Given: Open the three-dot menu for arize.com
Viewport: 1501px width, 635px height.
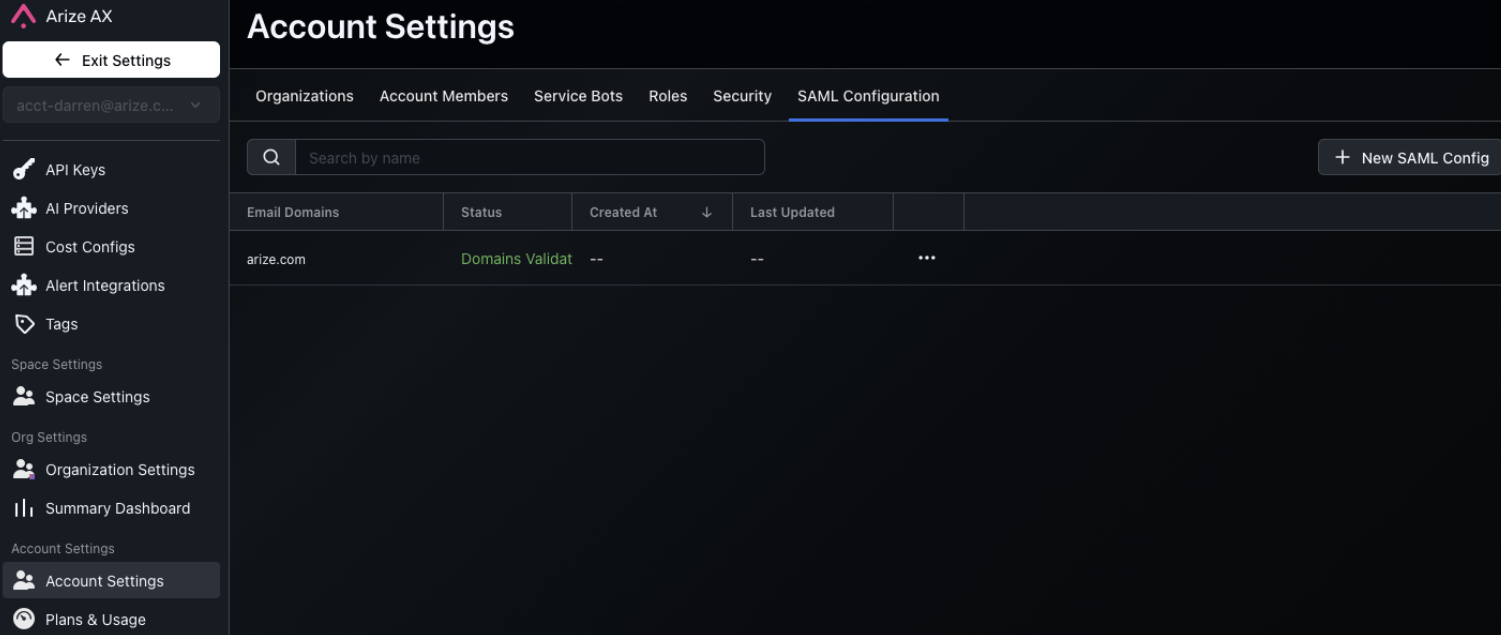Looking at the screenshot, I should point(927,258).
